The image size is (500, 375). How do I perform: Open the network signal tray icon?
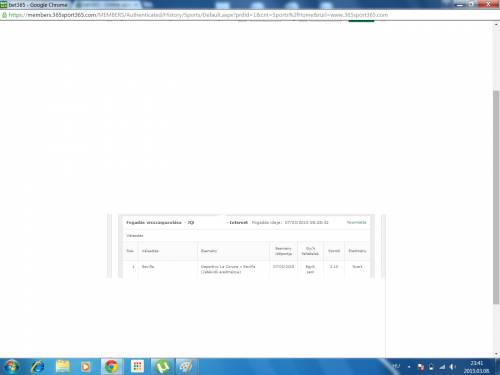click(x=442, y=367)
